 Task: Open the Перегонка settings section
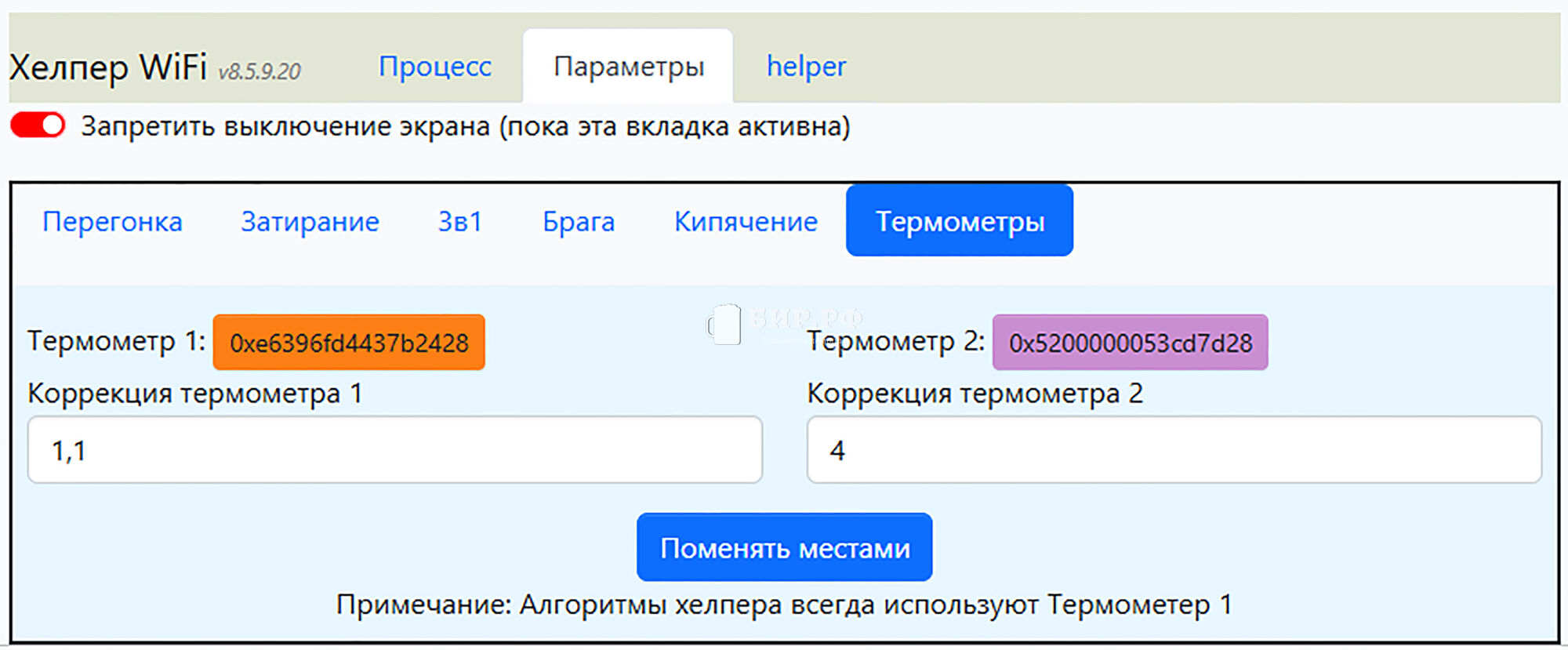112,222
